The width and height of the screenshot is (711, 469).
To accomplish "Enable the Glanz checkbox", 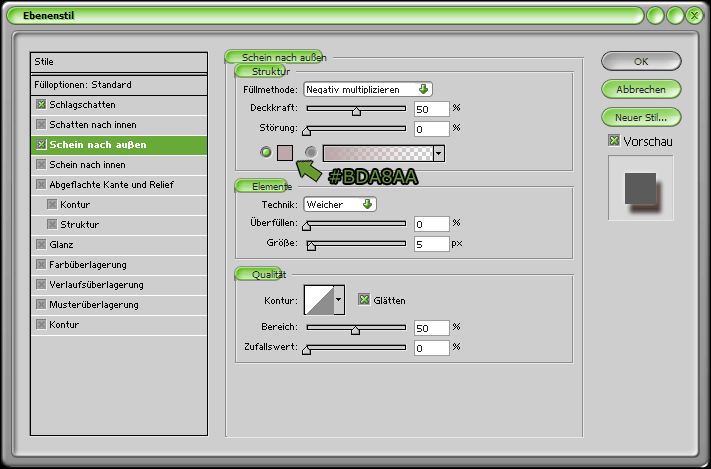I will tap(41, 244).
